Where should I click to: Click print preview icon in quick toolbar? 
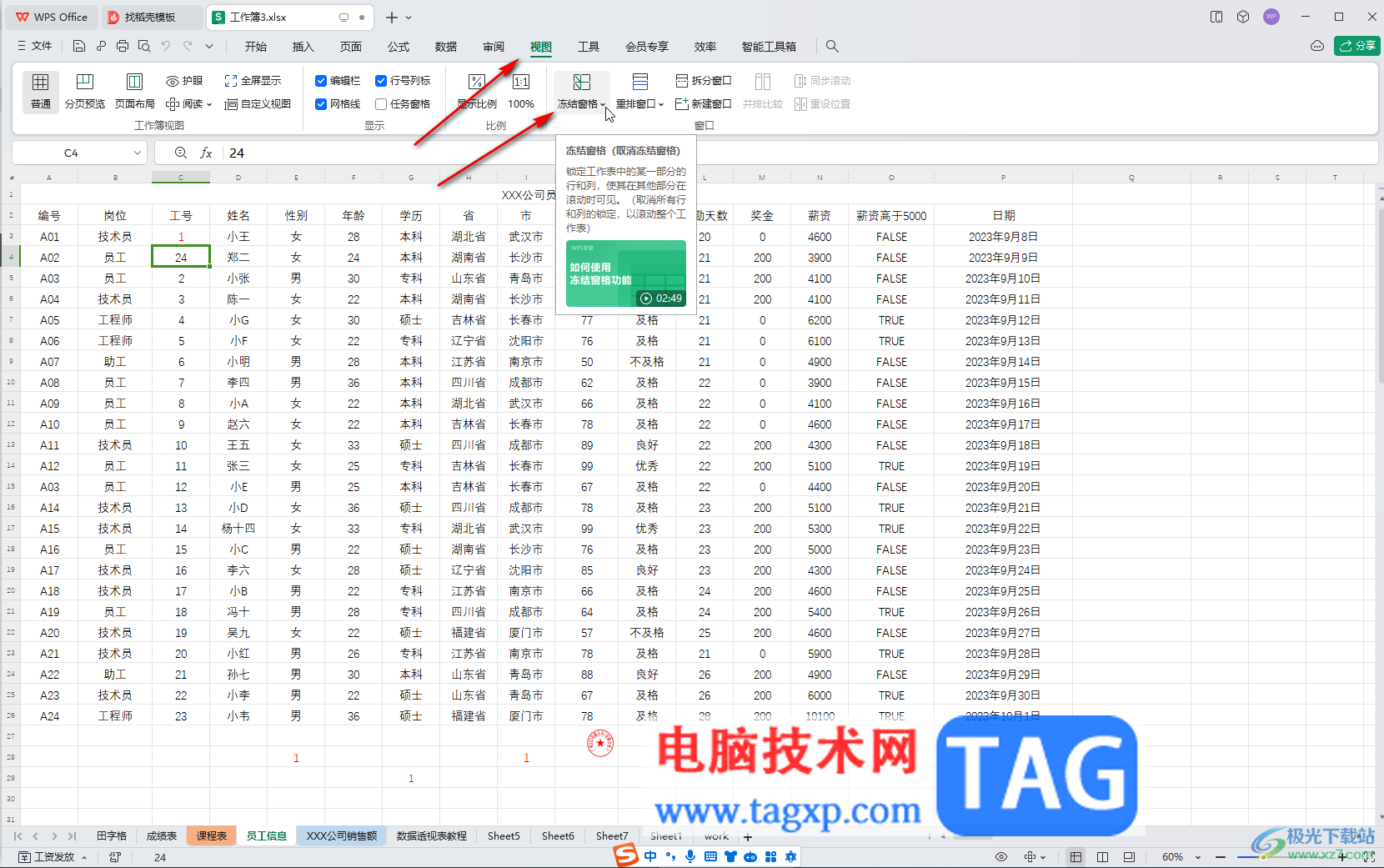point(144,47)
